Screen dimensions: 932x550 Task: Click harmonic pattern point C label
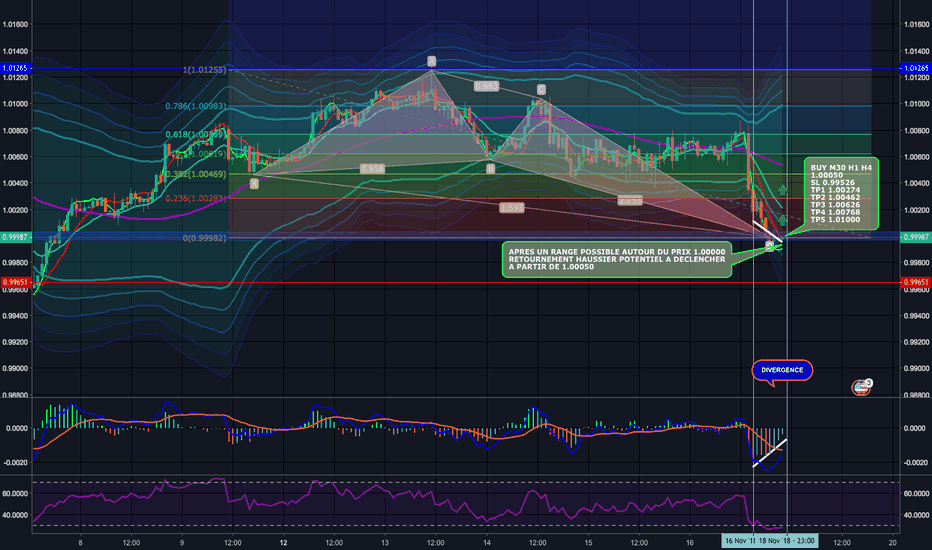coord(541,89)
